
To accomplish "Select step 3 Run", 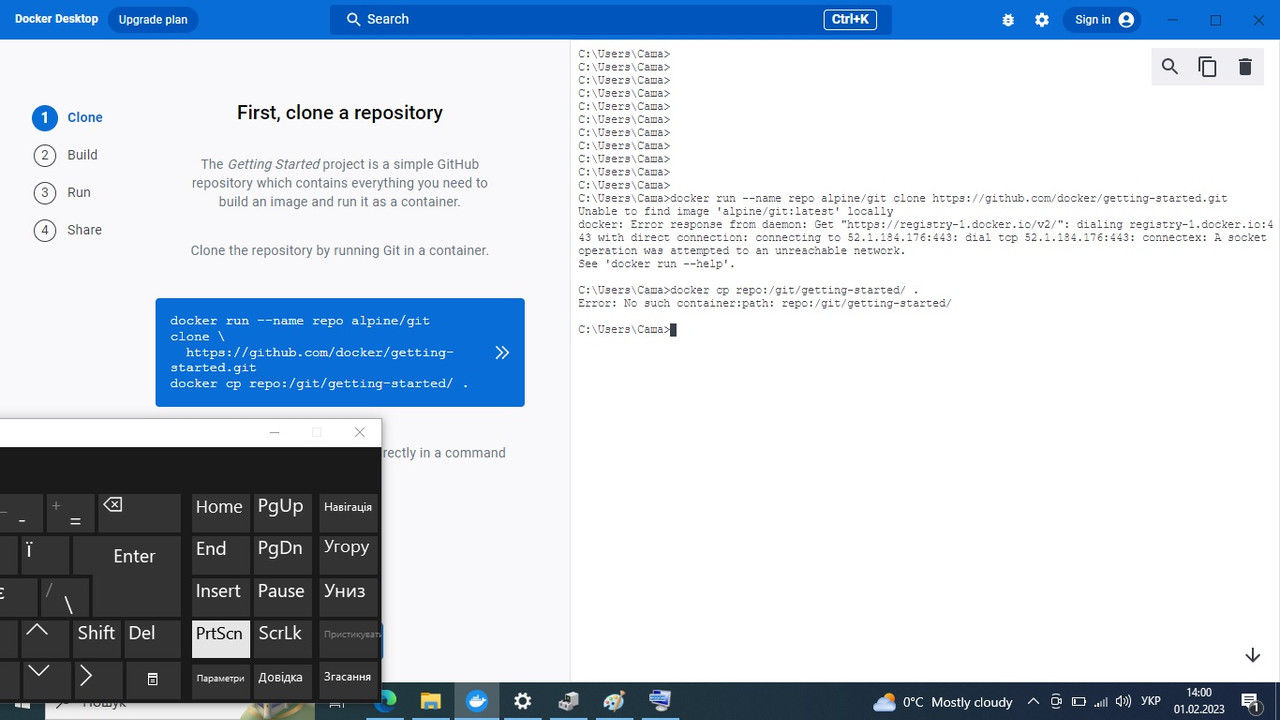I will [62, 193].
